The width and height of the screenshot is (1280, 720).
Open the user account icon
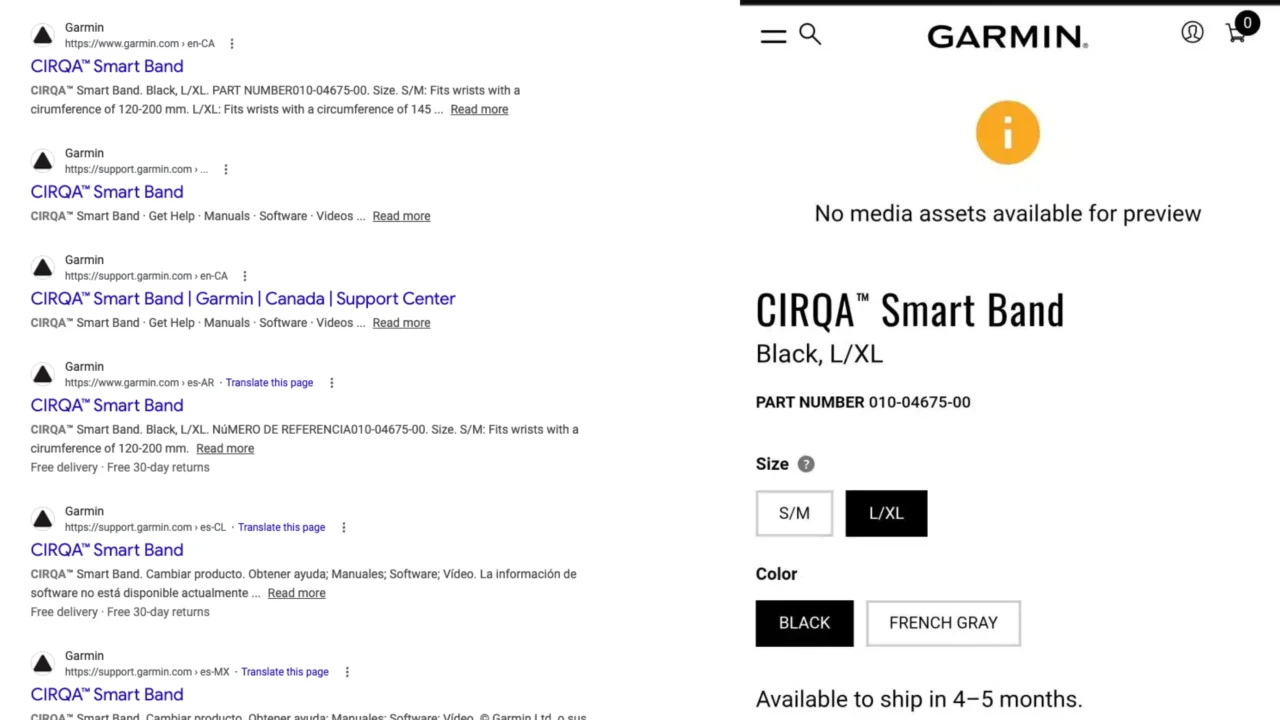click(x=1192, y=33)
